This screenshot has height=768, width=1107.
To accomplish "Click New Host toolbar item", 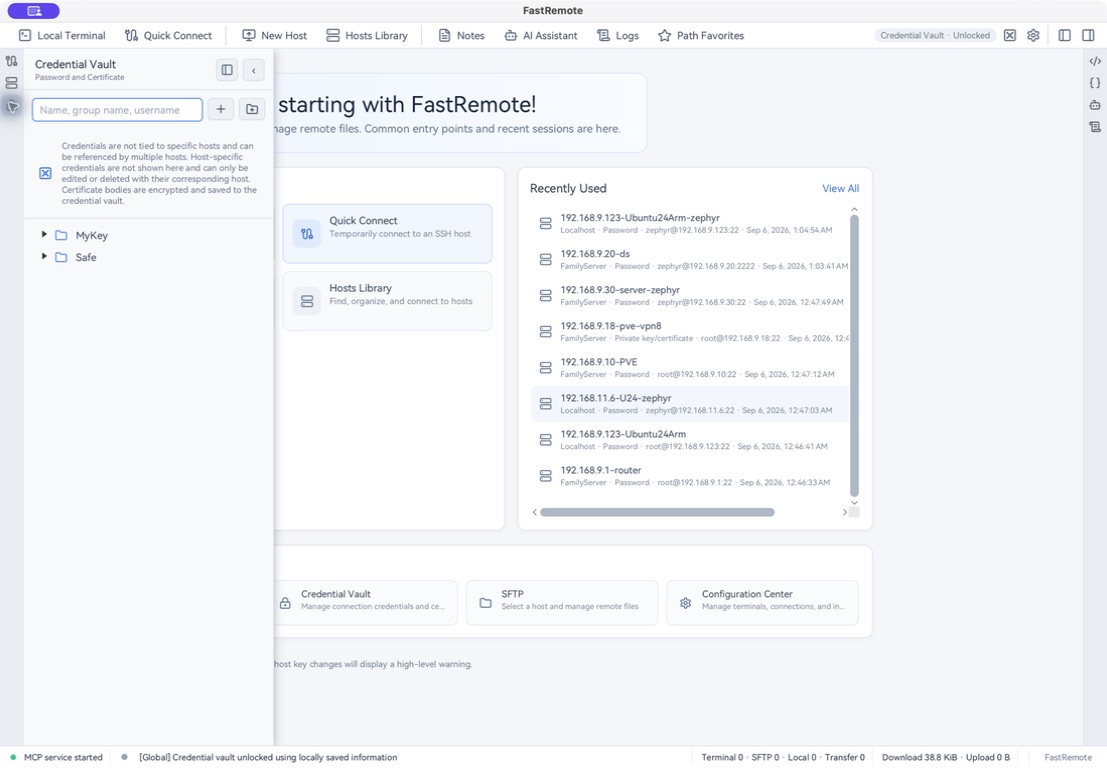I will coord(275,35).
